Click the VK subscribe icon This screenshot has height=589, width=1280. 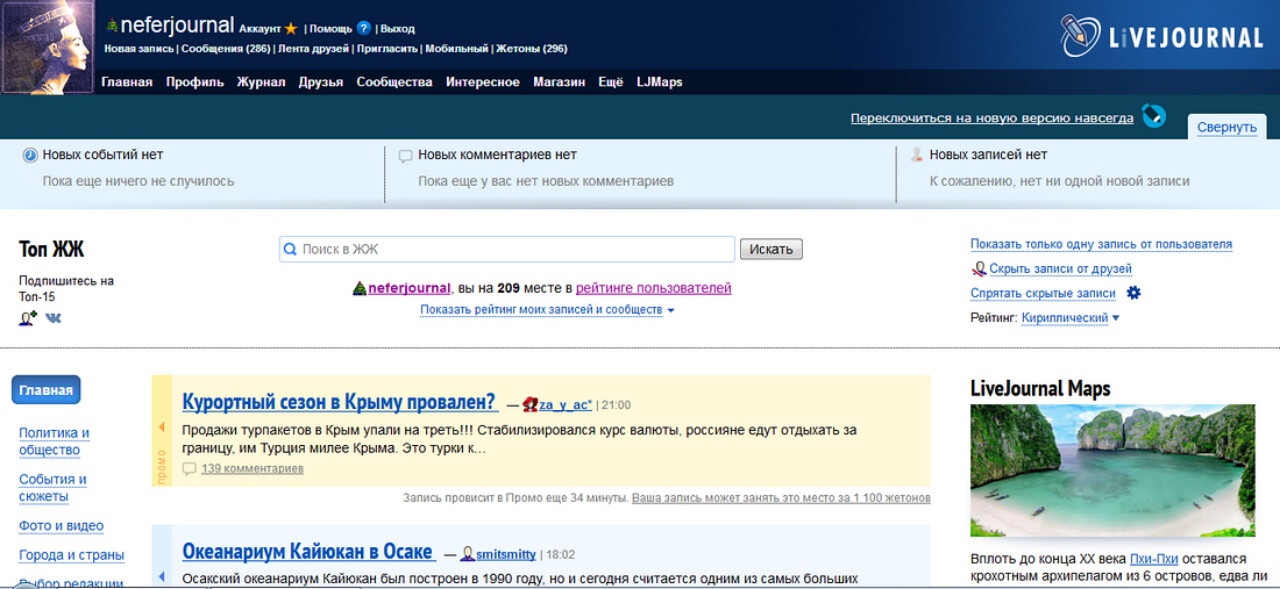(x=53, y=318)
